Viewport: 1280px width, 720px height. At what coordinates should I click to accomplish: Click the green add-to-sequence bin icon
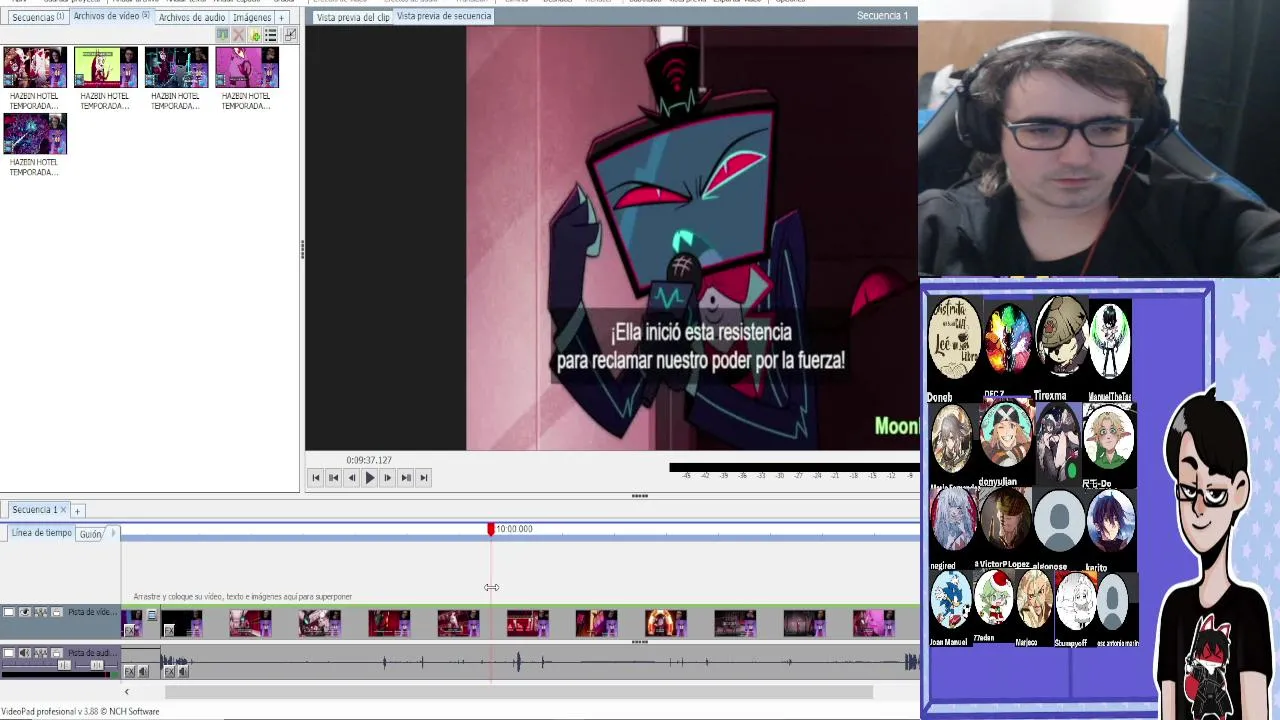pos(223,35)
